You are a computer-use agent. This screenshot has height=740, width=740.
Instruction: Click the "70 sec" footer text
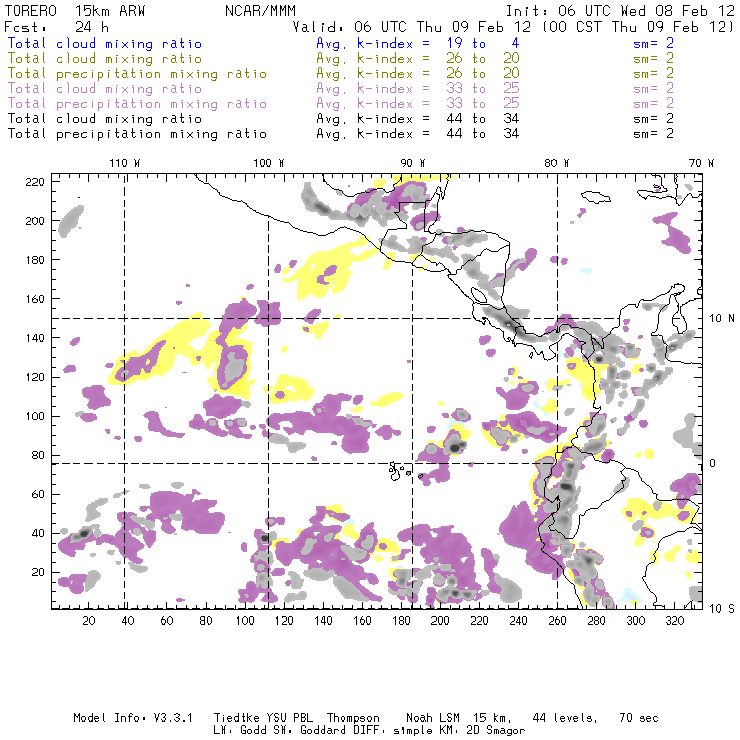639,718
